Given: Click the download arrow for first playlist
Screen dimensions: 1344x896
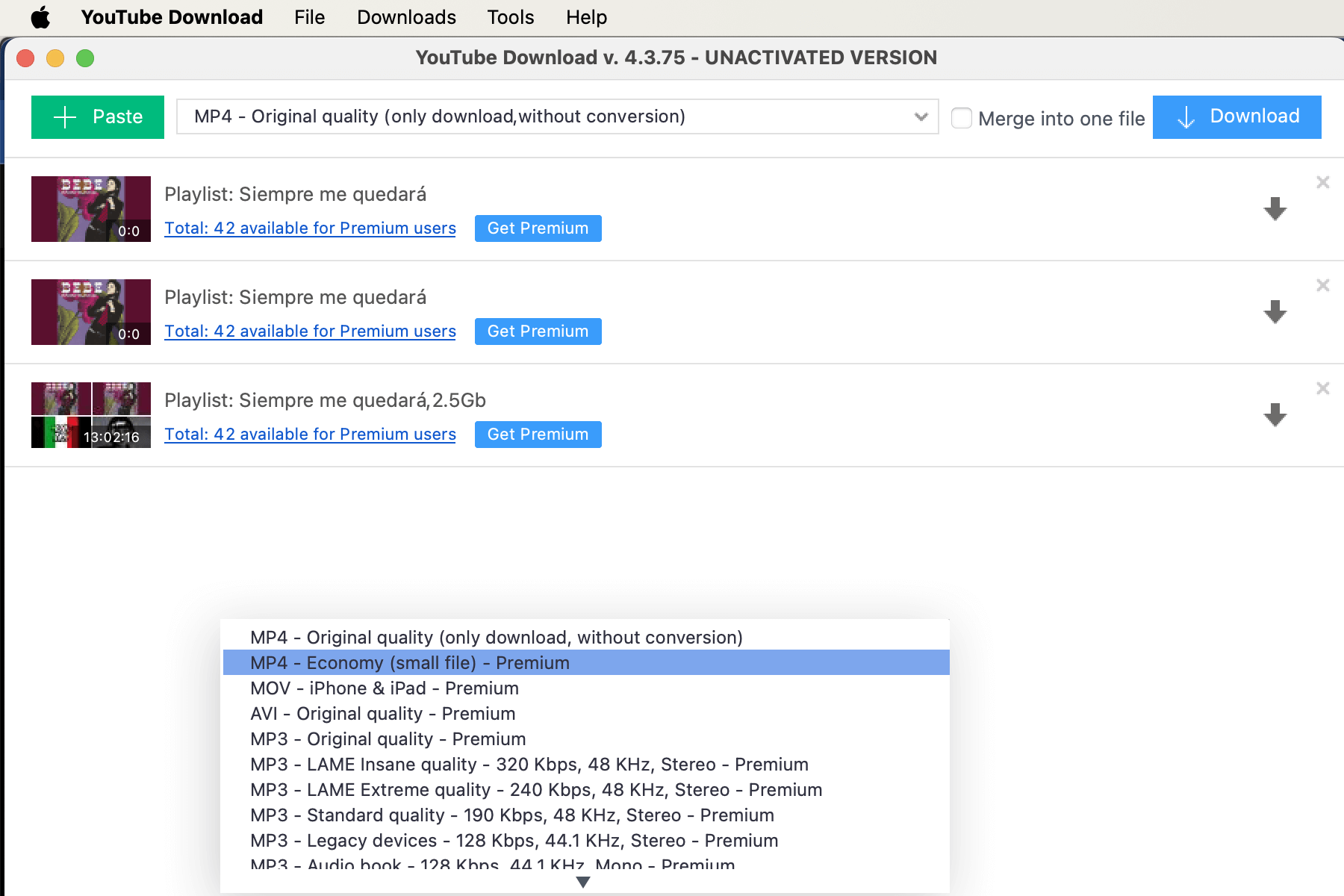Looking at the screenshot, I should (1275, 209).
